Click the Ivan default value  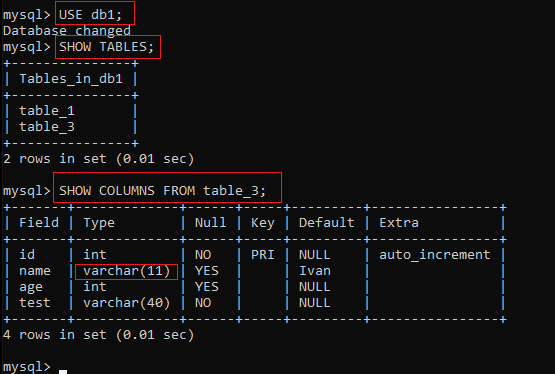pyautogui.click(x=315, y=271)
